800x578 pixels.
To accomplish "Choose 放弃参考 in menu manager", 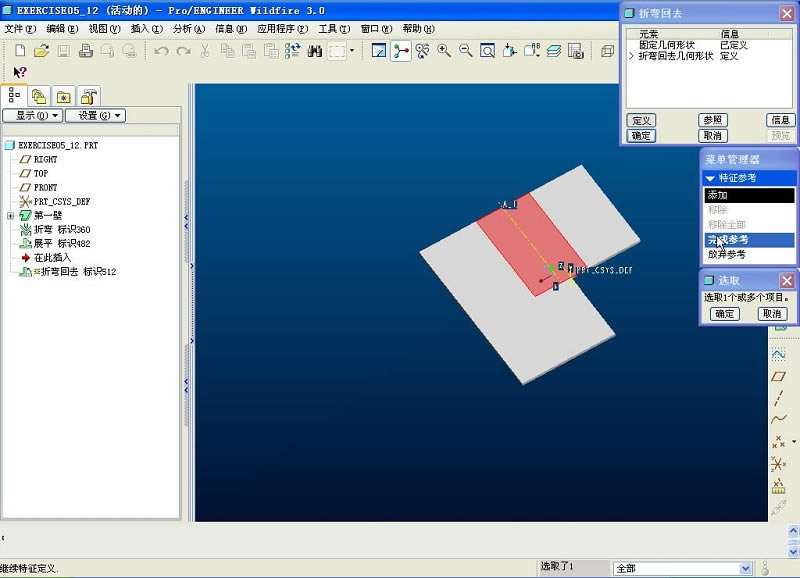I will (x=727, y=255).
